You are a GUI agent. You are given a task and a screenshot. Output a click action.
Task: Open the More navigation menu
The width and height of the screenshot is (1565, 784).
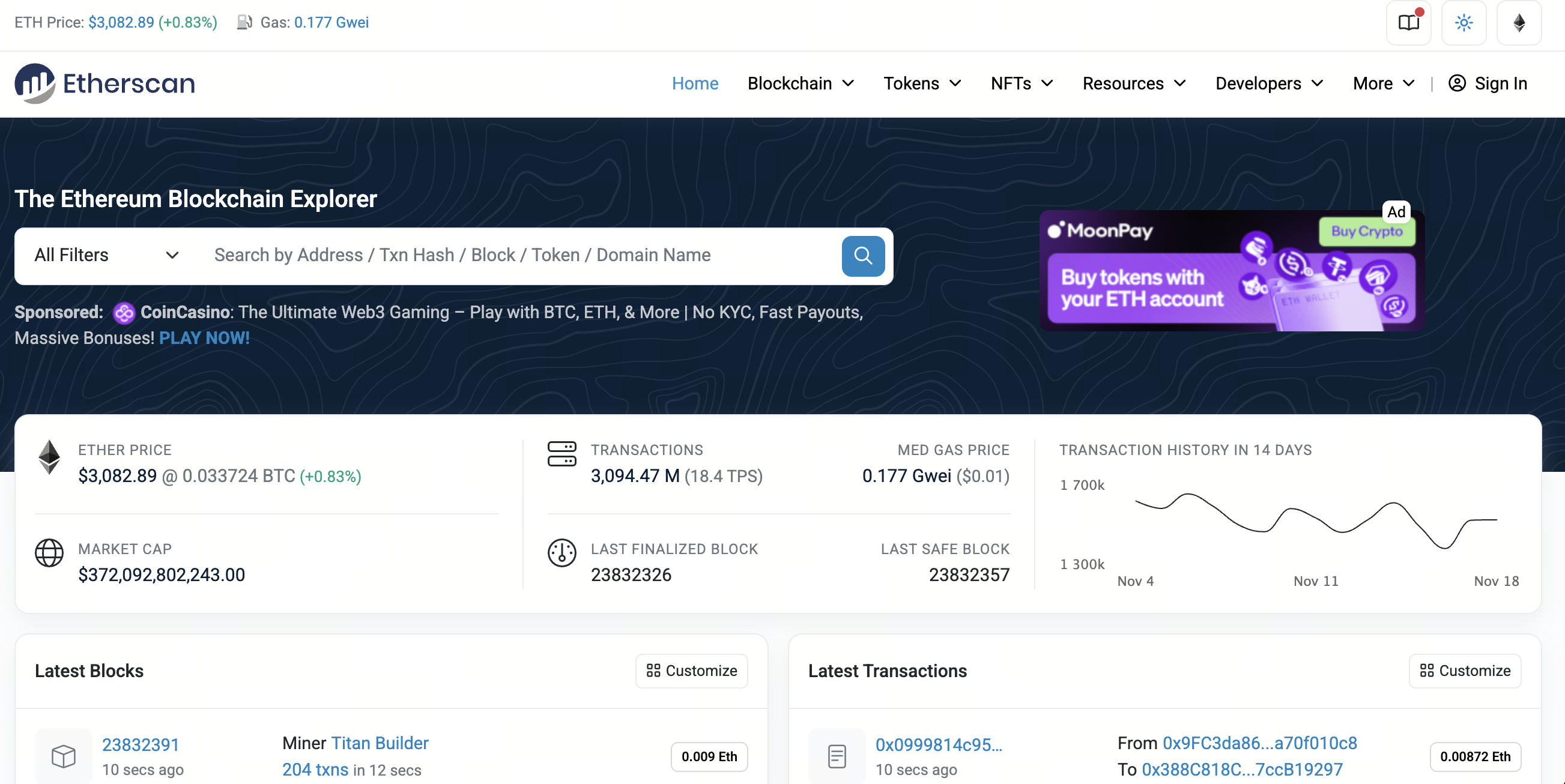pyautogui.click(x=1384, y=83)
